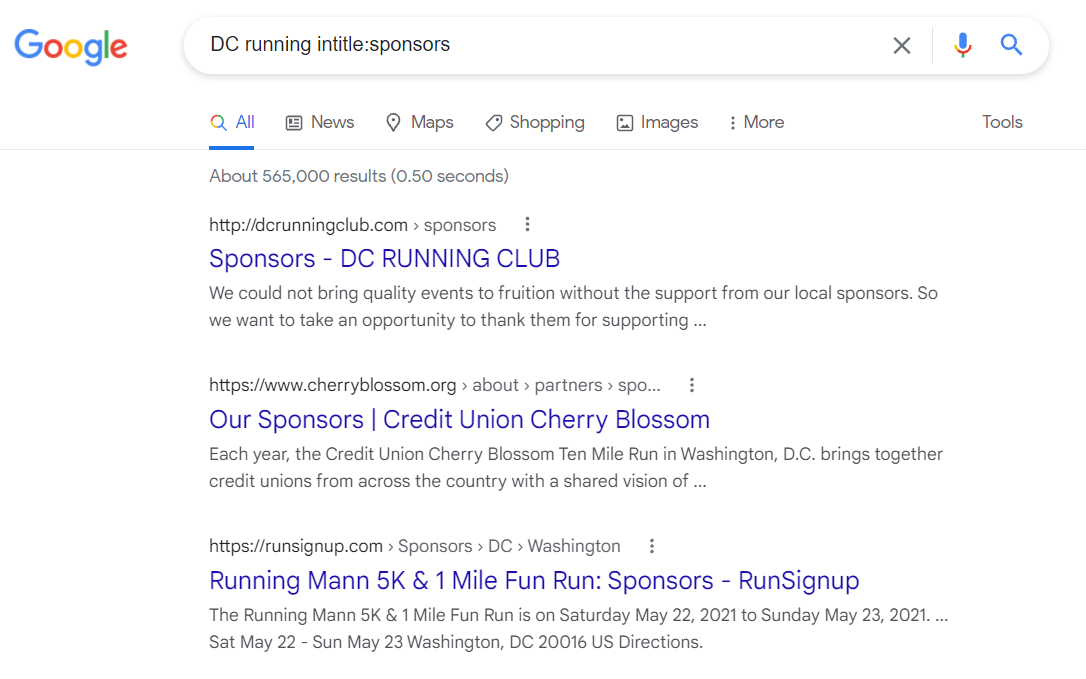
Task: Select the News tab camera icon
Action: coord(293,122)
